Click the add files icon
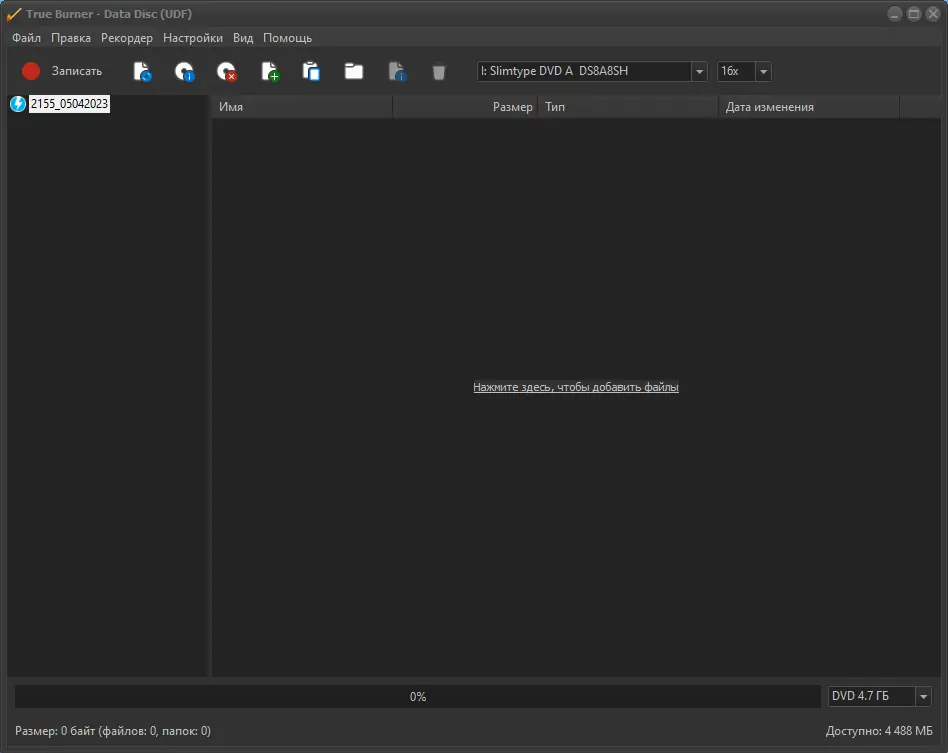948x753 pixels. point(270,71)
